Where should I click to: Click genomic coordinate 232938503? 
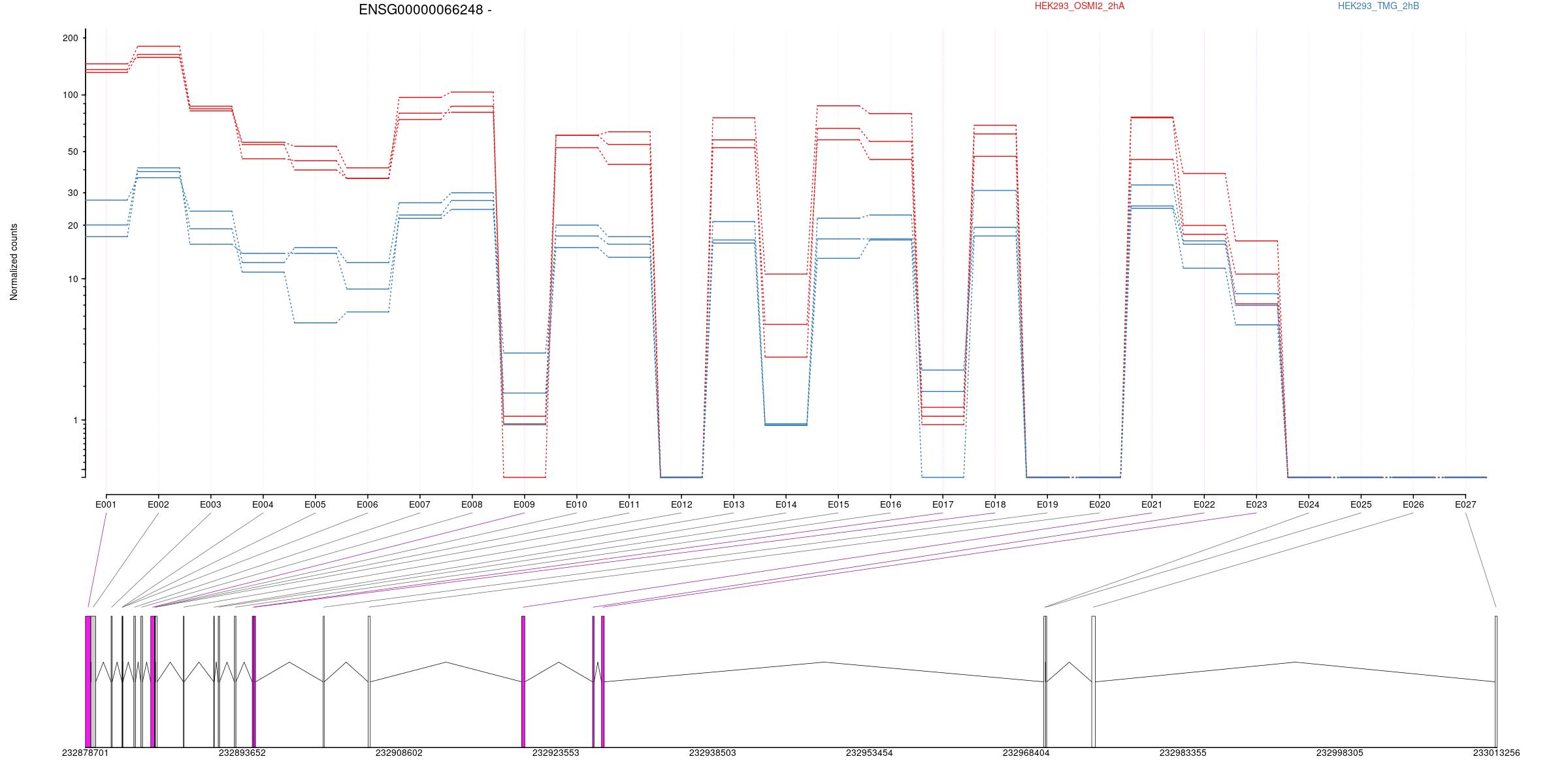[713, 753]
